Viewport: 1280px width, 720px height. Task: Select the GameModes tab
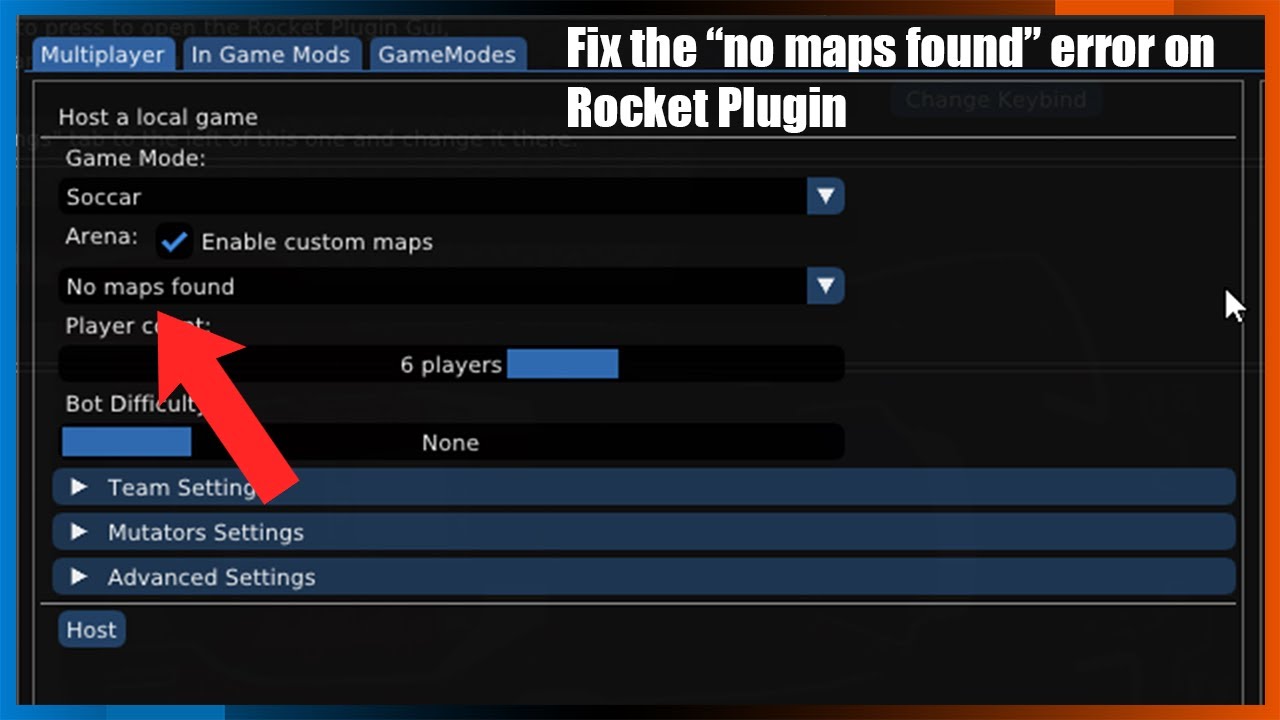(447, 54)
